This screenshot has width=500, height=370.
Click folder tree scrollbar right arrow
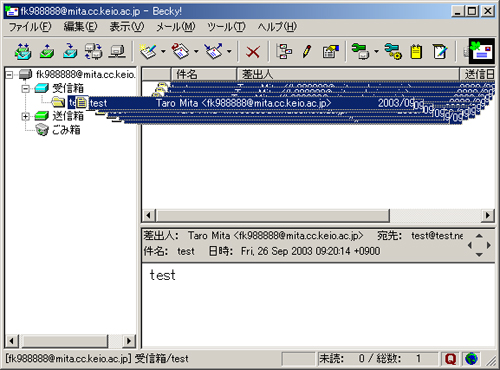point(129,341)
